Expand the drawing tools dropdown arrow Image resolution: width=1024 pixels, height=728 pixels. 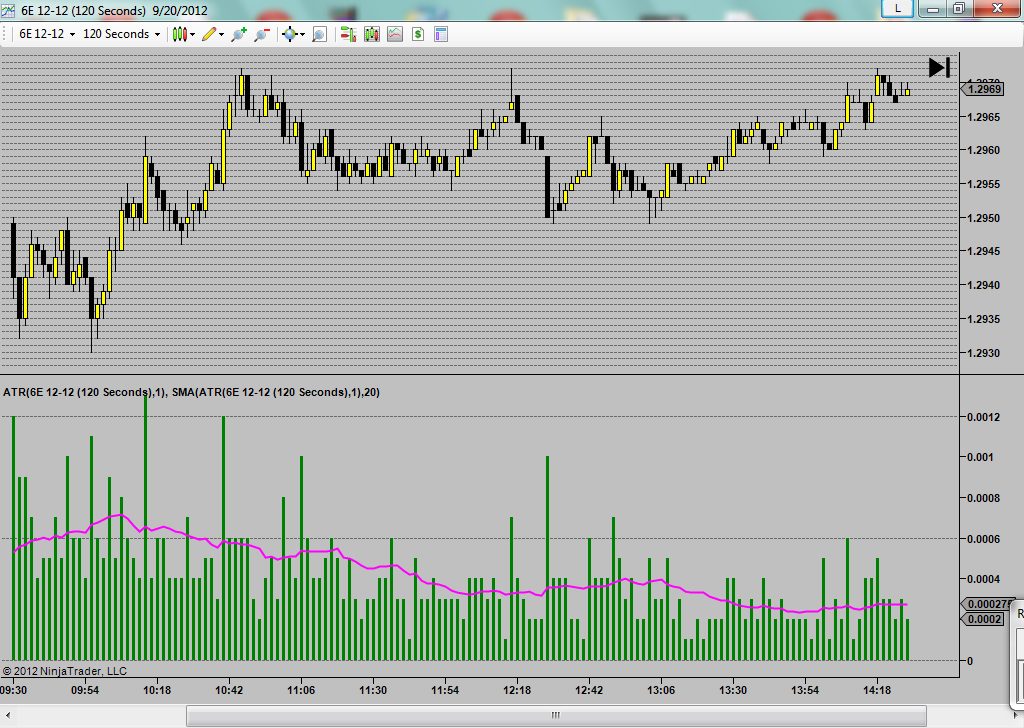[x=222, y=35]
